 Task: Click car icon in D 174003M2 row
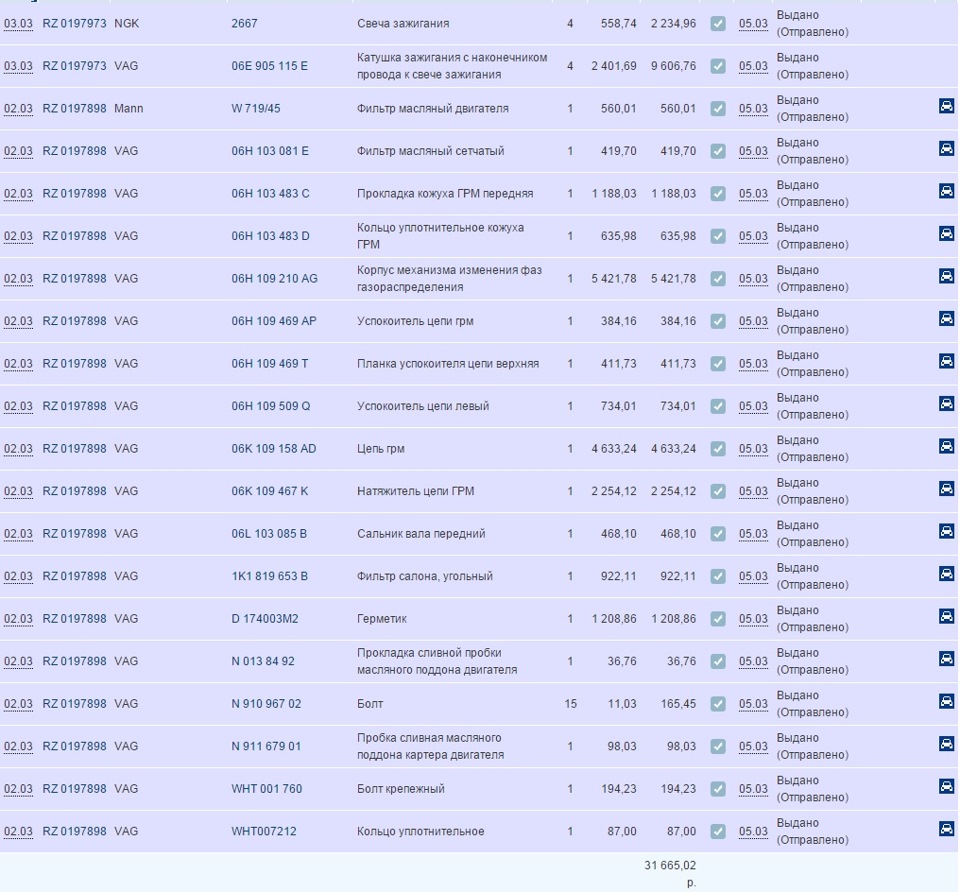pos(946,617)
